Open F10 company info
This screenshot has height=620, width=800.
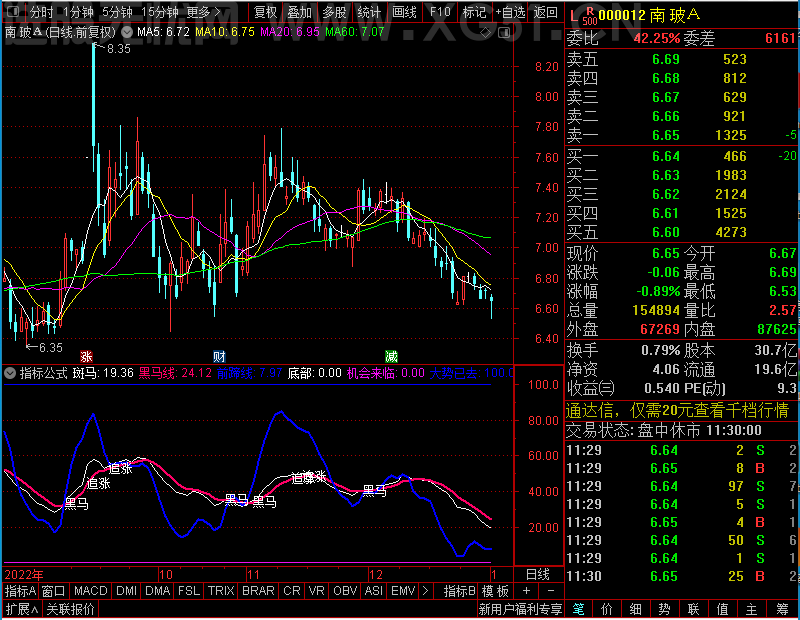[440, 12]
